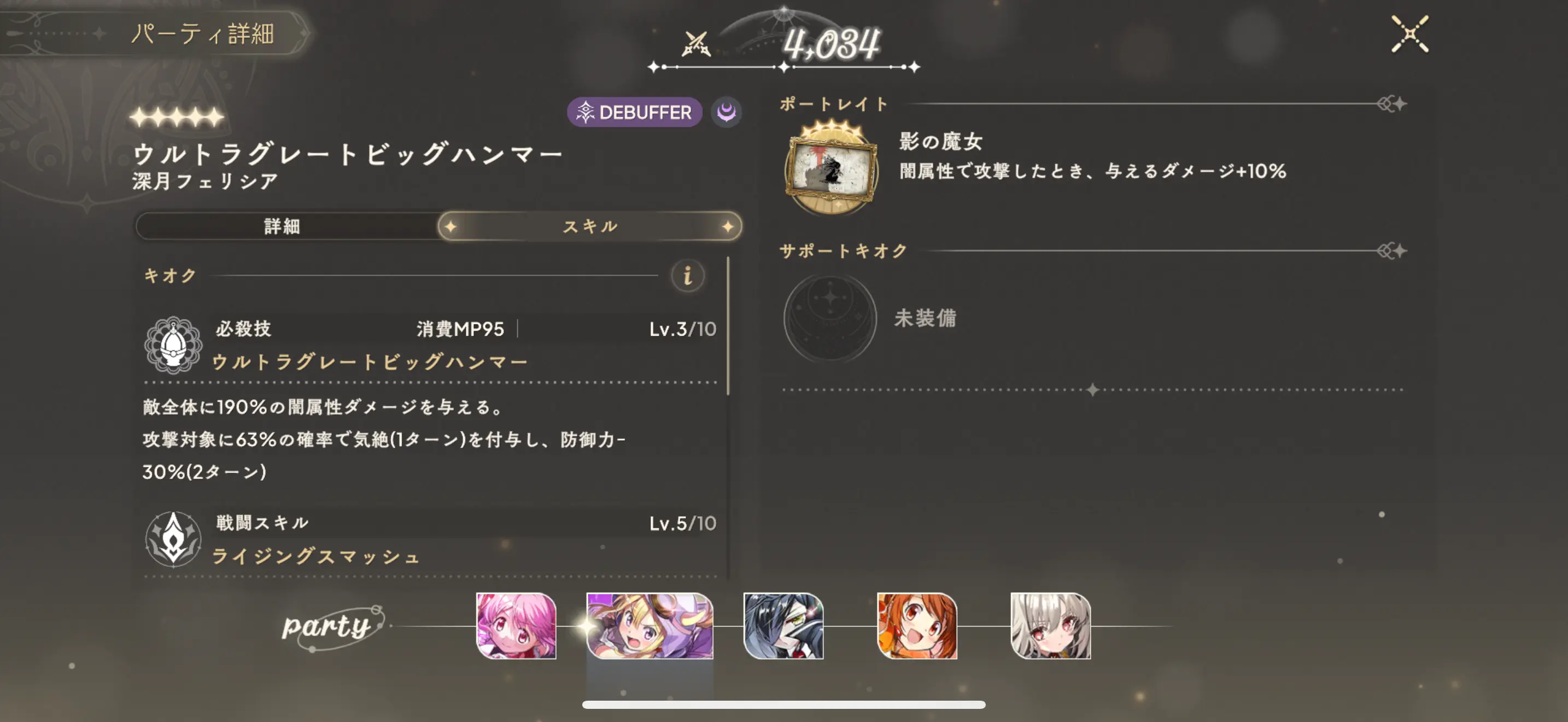Open the Kioku info icon
Image resolution: width=1568 pixels, height=722 pixels.
click(688, 276)
